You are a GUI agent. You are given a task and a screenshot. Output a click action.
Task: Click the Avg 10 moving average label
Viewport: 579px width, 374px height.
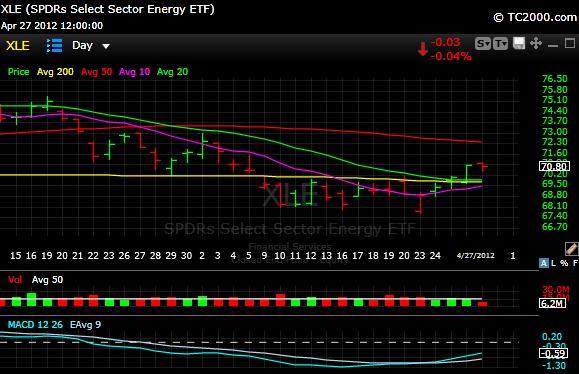(134, 72)
